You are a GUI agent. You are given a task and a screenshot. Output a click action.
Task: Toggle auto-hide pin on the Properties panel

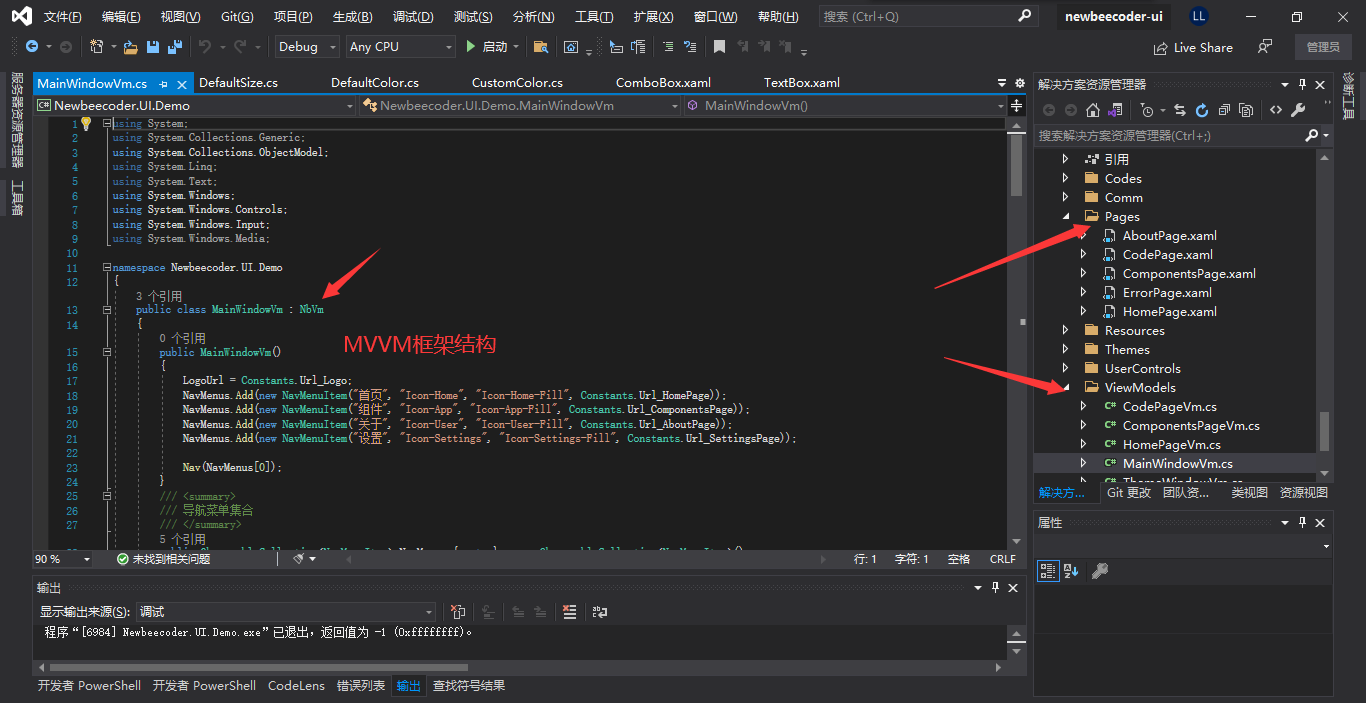[1302, 523]
